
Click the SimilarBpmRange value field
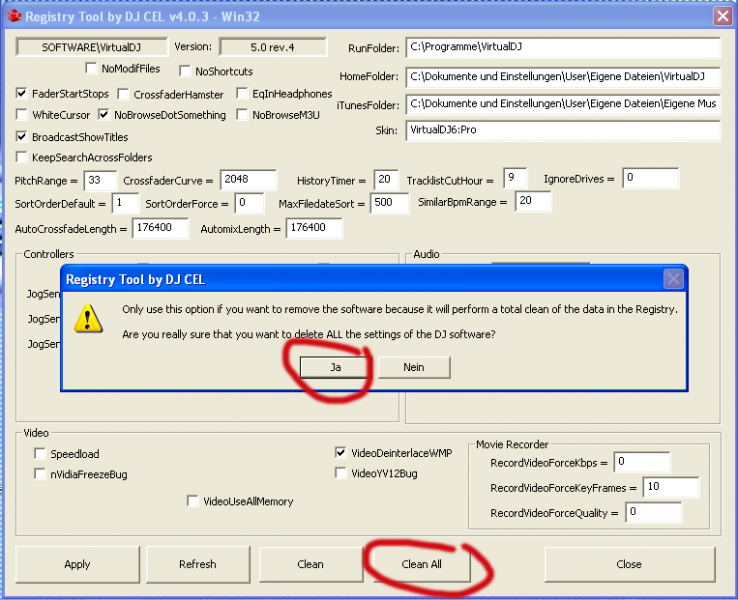(533, 201)
